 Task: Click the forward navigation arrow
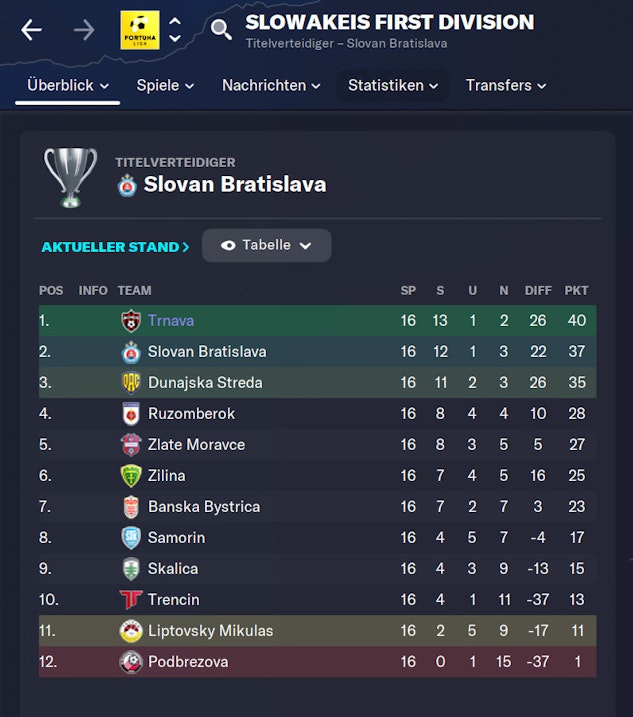tap(84, 30)
